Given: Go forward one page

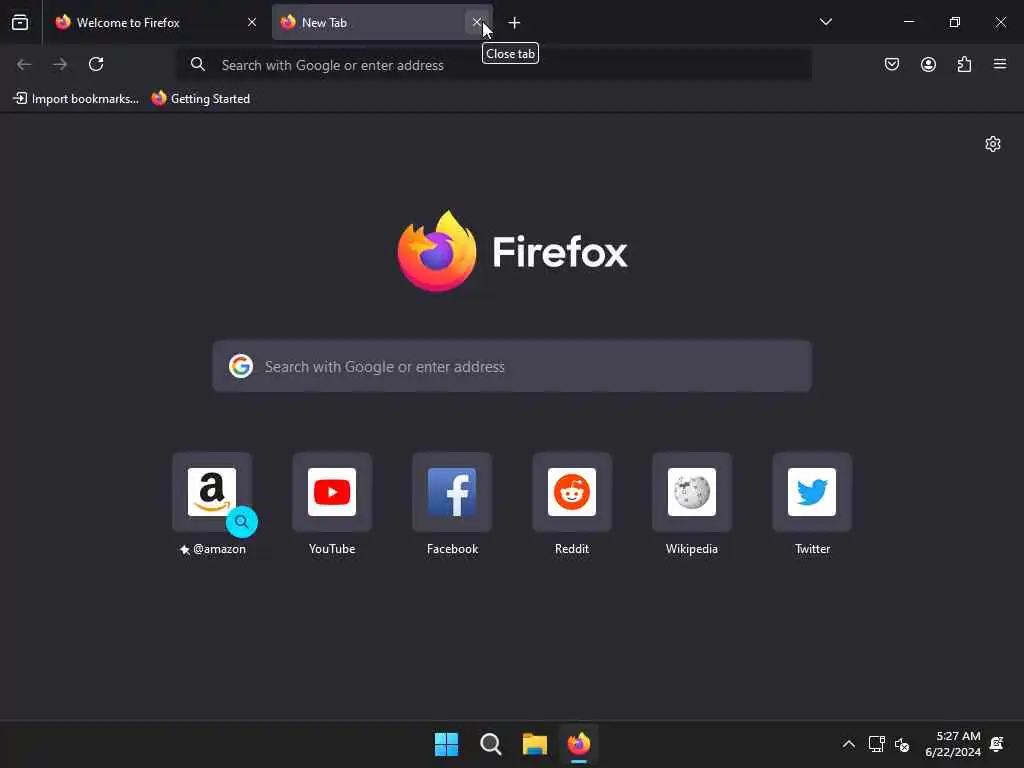Looking at the screenshot, I should point(60,64).
